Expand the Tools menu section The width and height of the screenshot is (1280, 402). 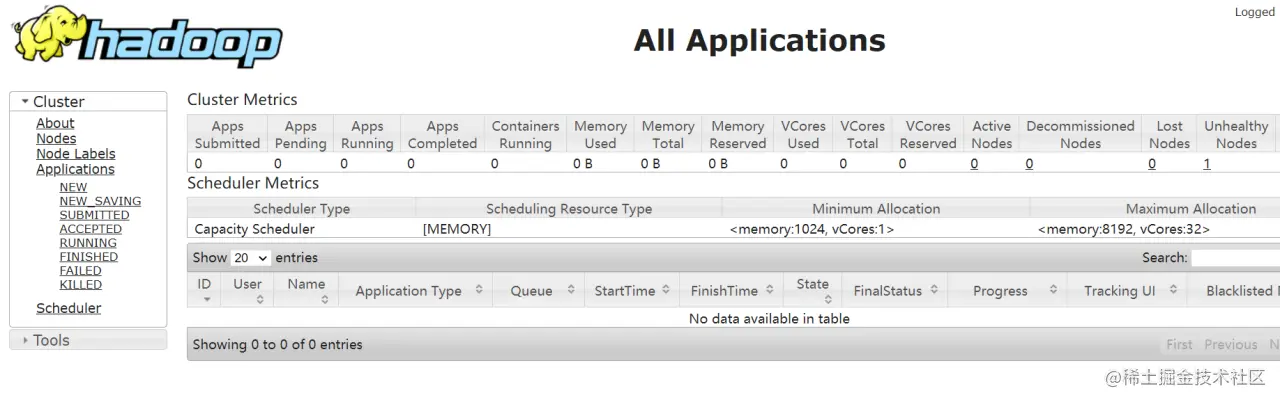point(26,341)
